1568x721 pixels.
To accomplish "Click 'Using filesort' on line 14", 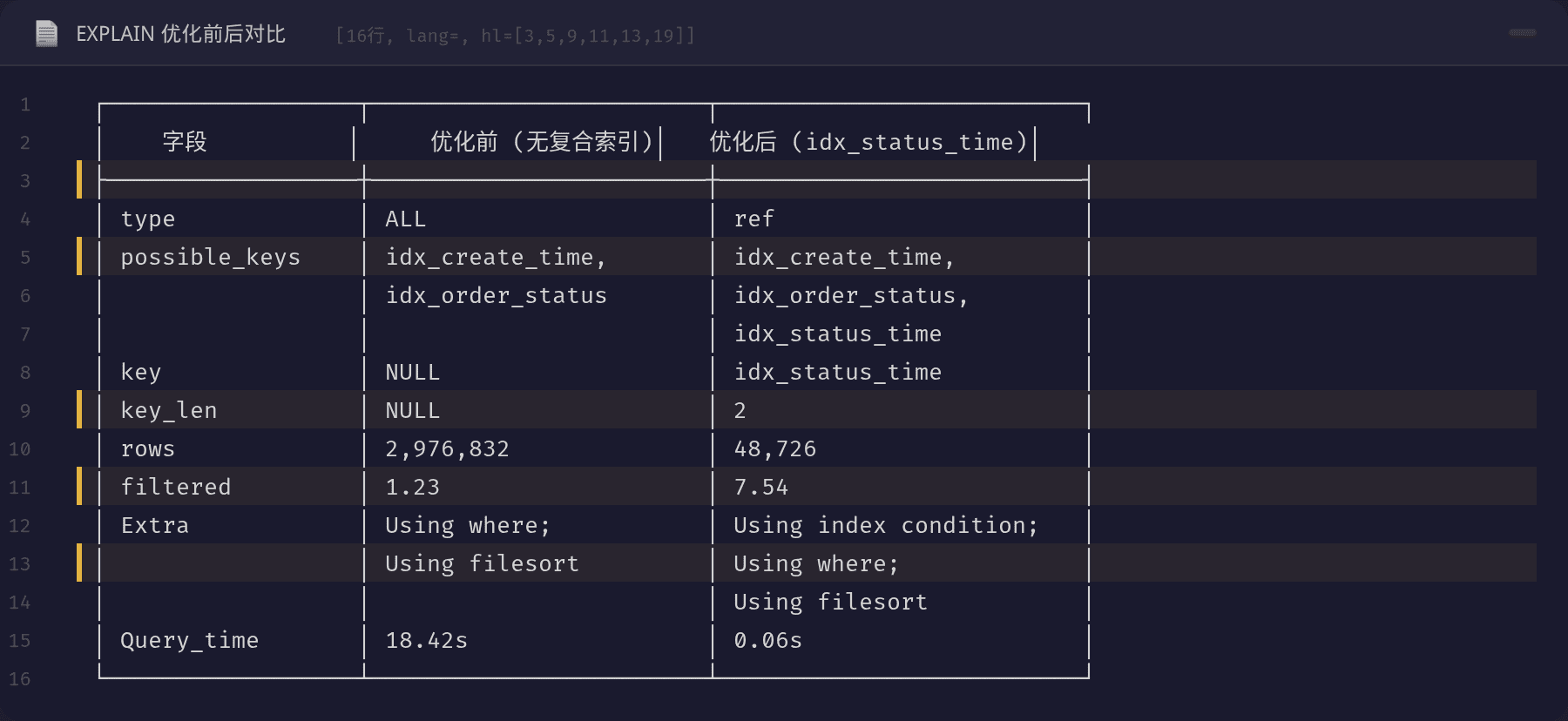I will tap(830, 603).
